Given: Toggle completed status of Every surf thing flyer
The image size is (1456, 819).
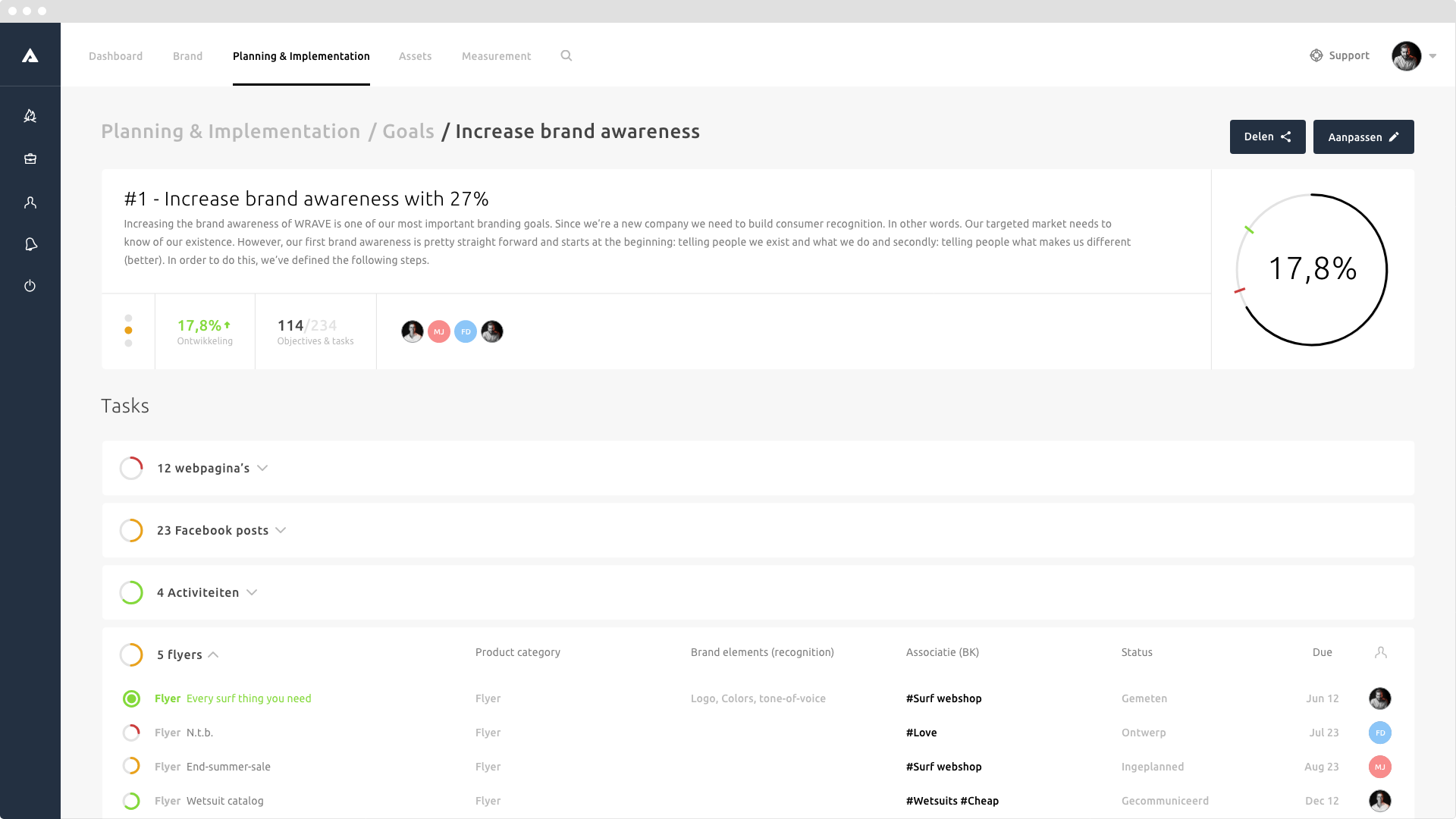Looking at the screenshot, I should (x=131, y=698).
